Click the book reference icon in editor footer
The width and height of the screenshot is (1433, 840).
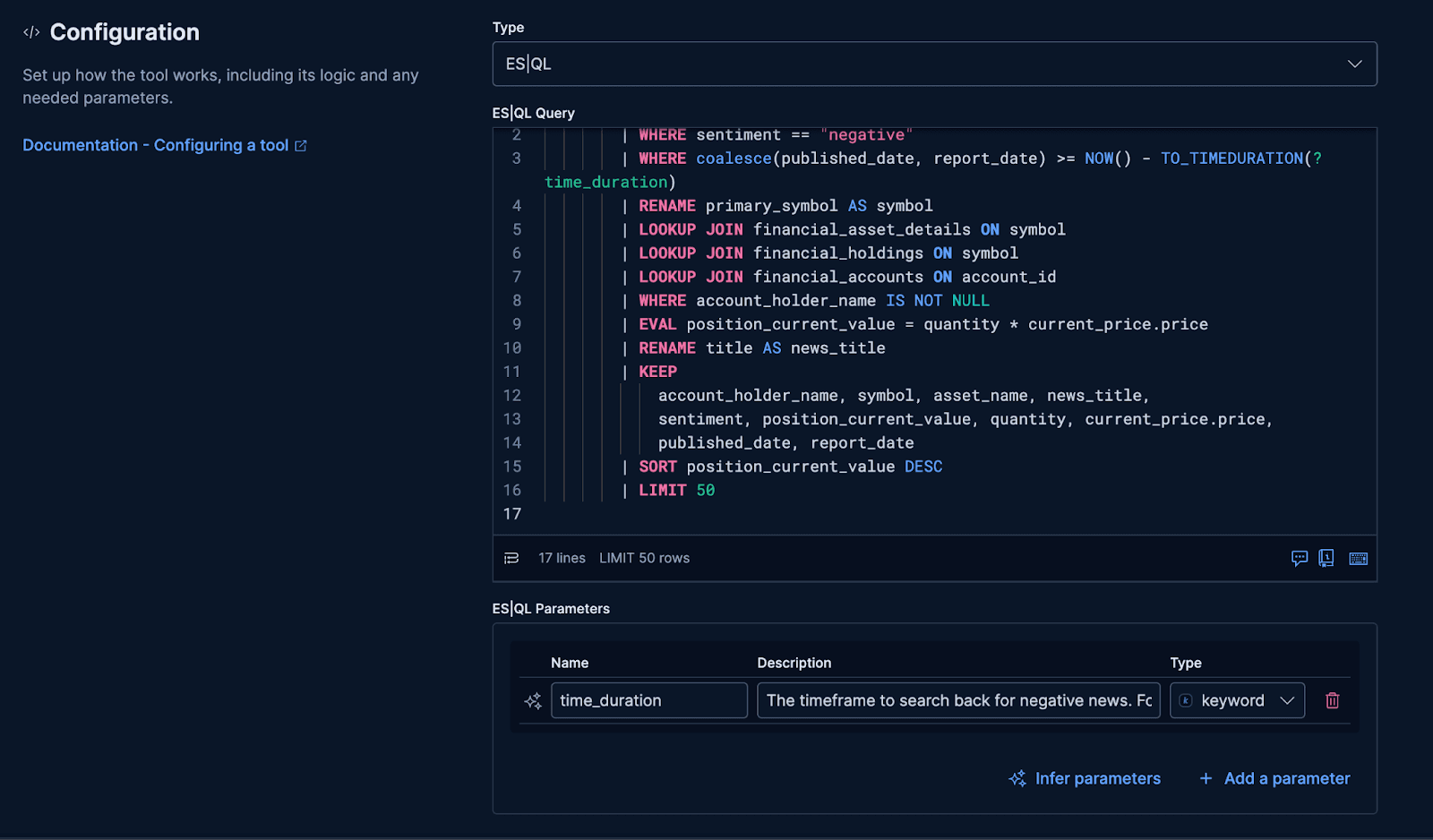(x=1326, y=558)
